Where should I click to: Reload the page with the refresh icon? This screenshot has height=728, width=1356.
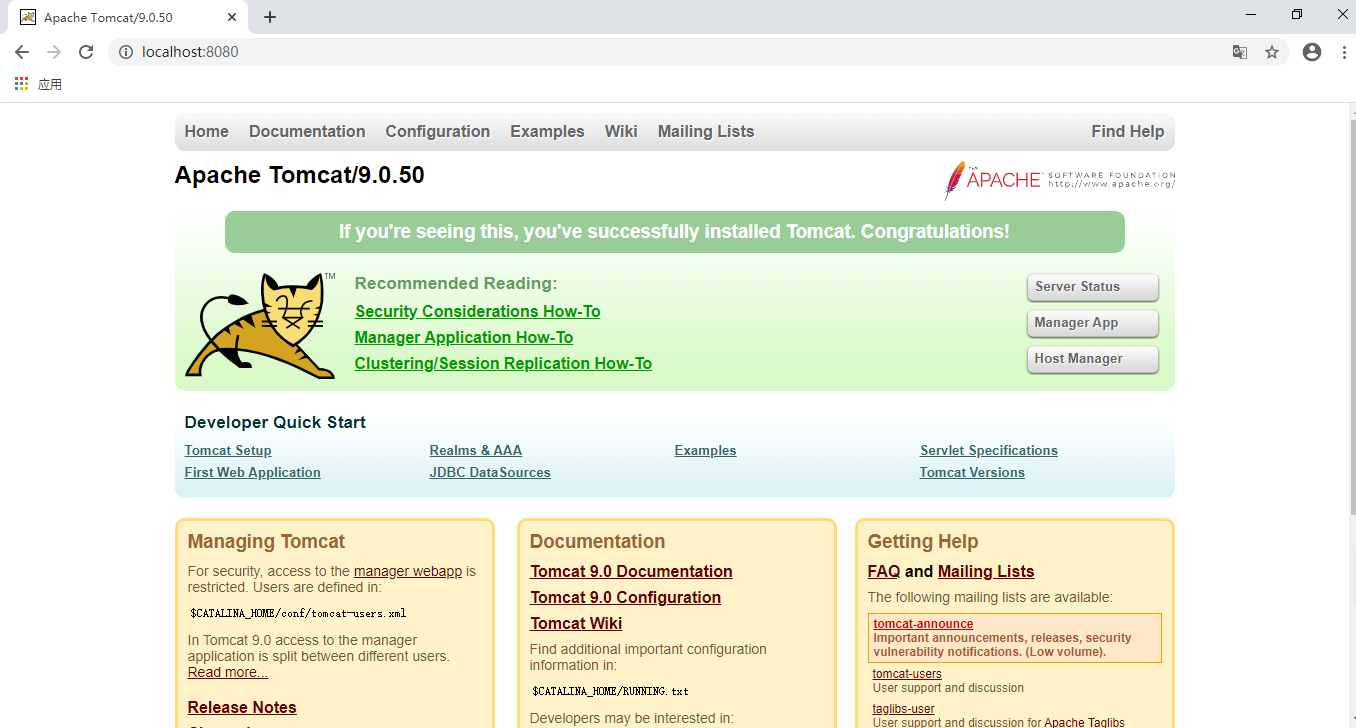coord(86,52)
